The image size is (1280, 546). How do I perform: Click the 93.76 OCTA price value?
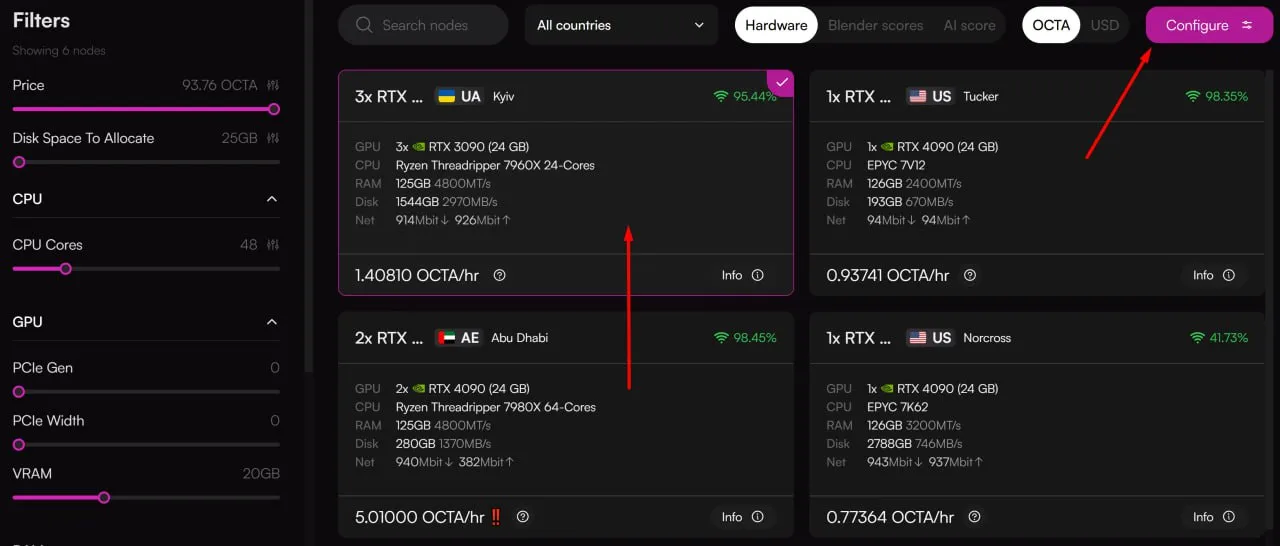(x=220, y=85)
